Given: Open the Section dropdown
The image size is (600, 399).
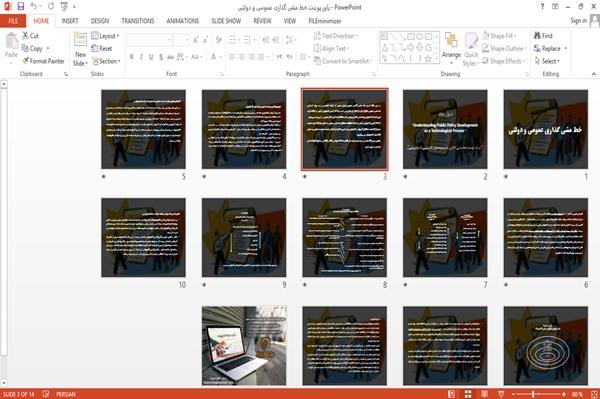Looking at the screenshot, I should (x=106, y=61).
